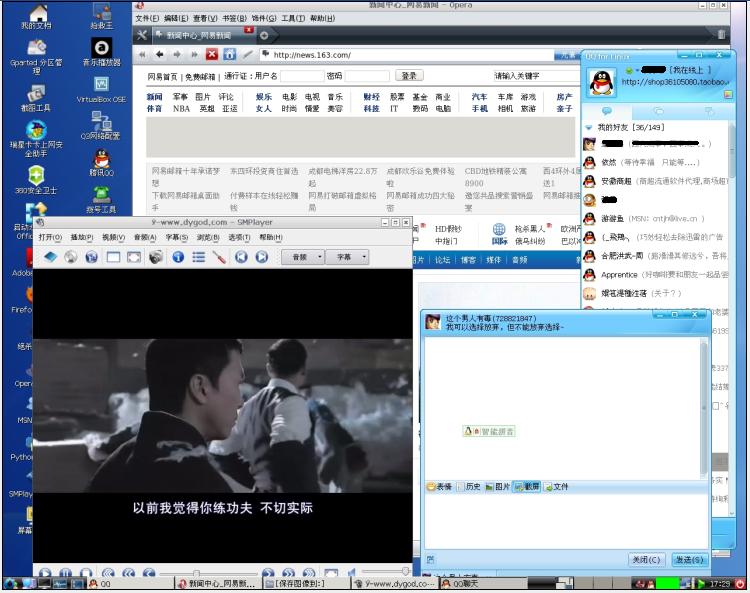Image resolution: width=750 pixels, height=593 pixels.
Task: Click the next track icon in SMPlayer toolbar
Action: (x=262, y=257)
